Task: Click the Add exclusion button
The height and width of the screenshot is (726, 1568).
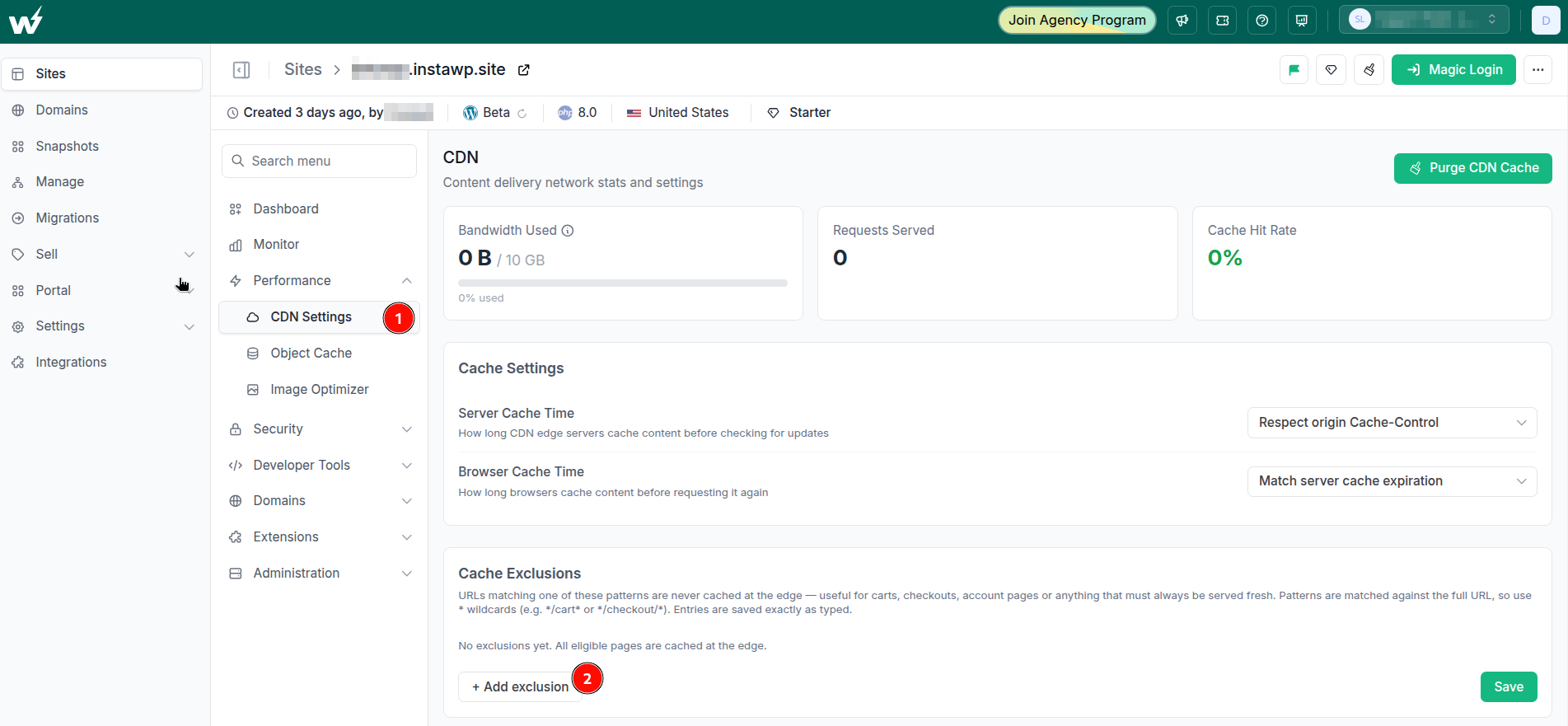Action: point(520,687)
